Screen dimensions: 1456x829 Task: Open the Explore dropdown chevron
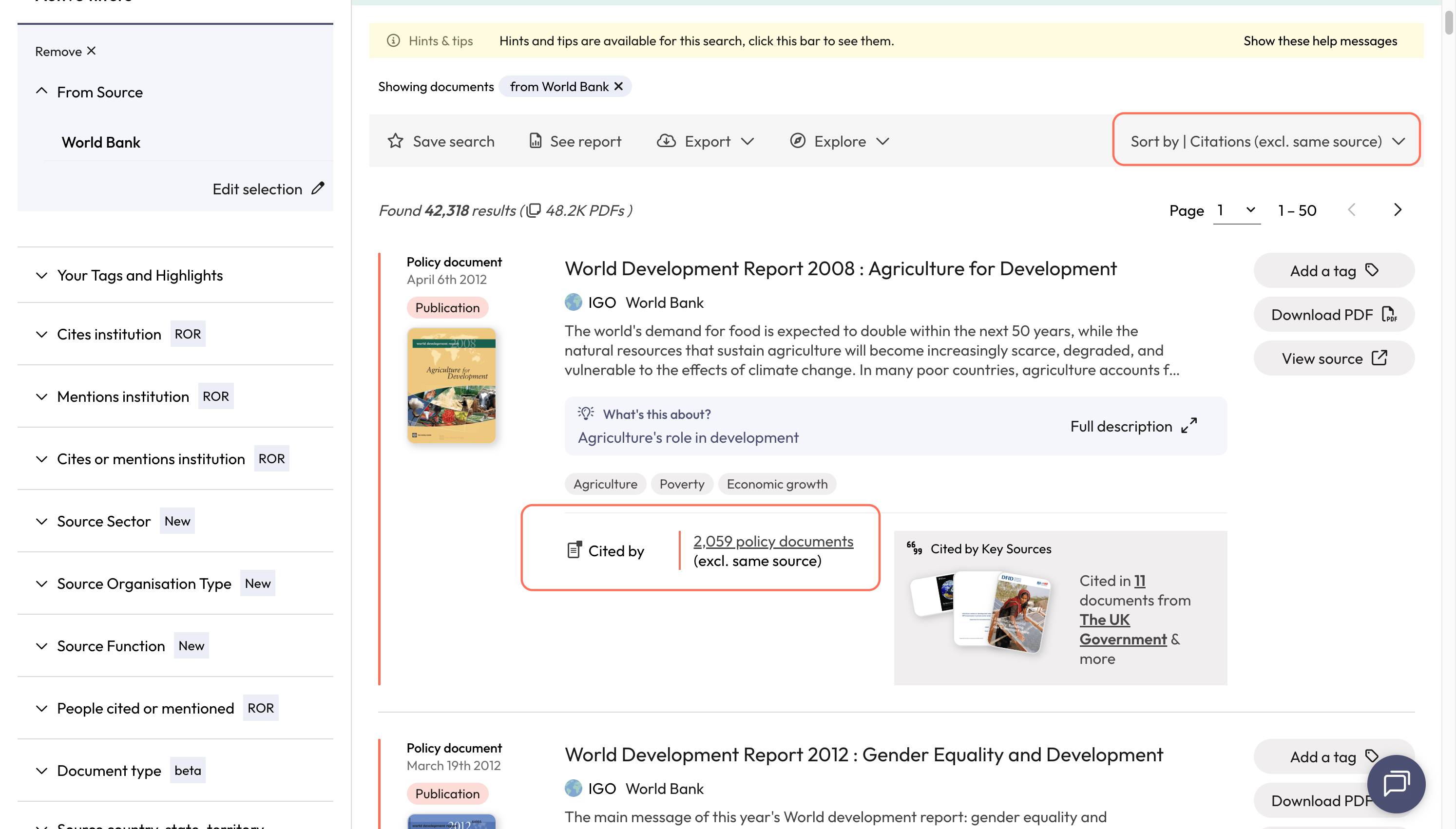[882, 141]
